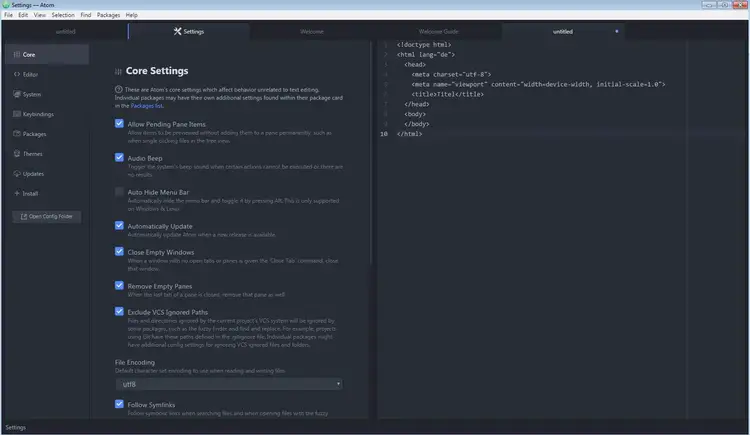The image size is (750, 435).
Task: Click the Keybindings keyboard icon
Action: 17,114
